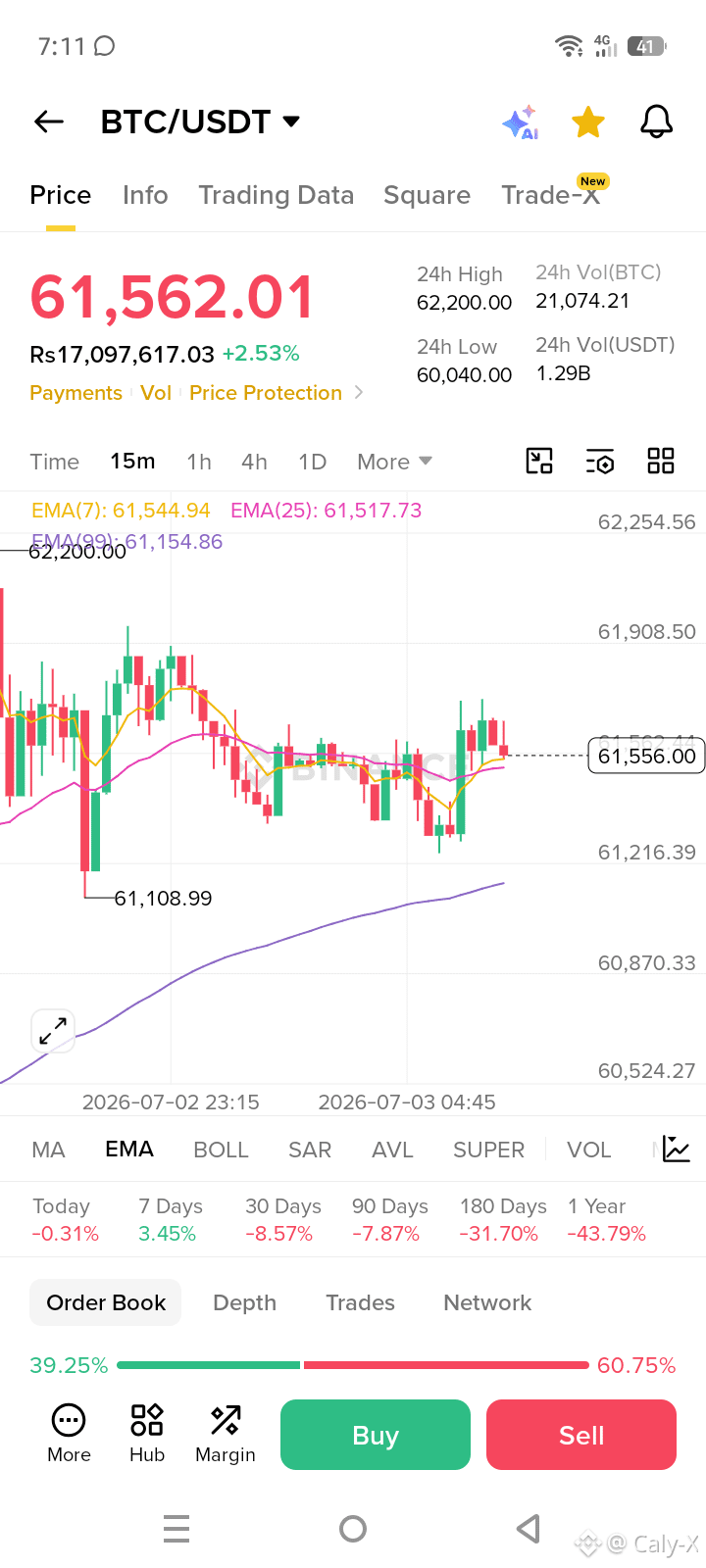Open the Trading Data tab

click(x=277, y=195)
